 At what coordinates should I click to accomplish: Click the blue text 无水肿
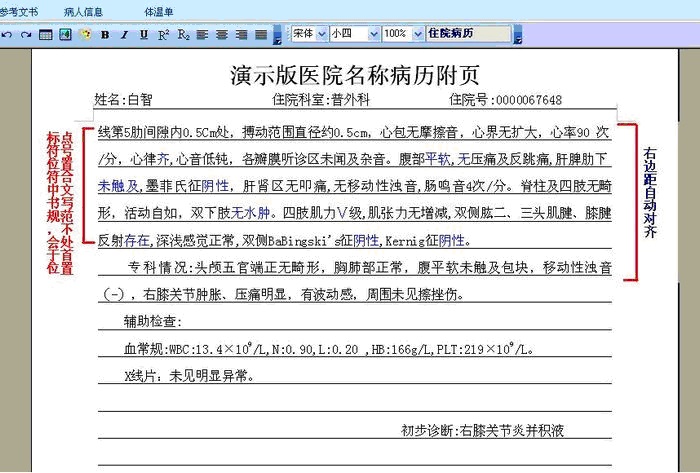250,213
